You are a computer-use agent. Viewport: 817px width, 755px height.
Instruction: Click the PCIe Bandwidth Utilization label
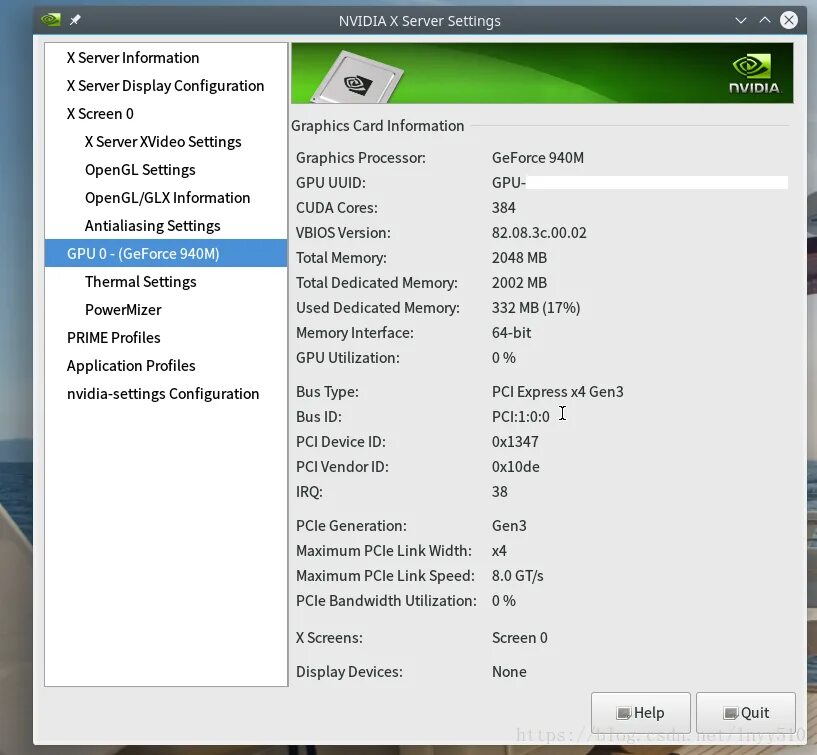click(386, 600)
